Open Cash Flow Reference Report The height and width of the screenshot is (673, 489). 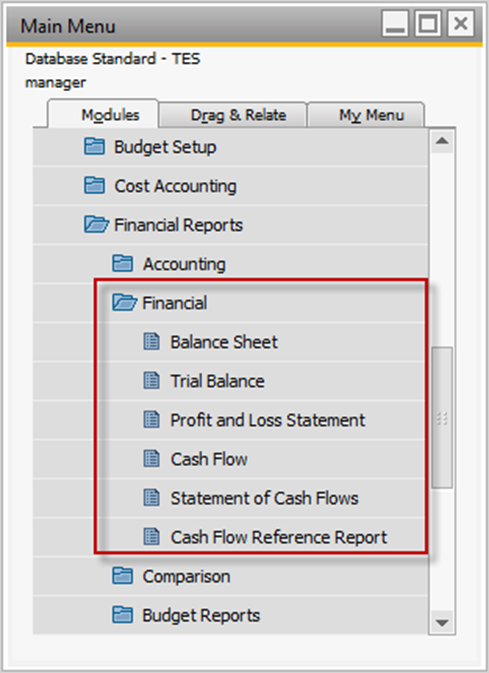tap(279, 537)
